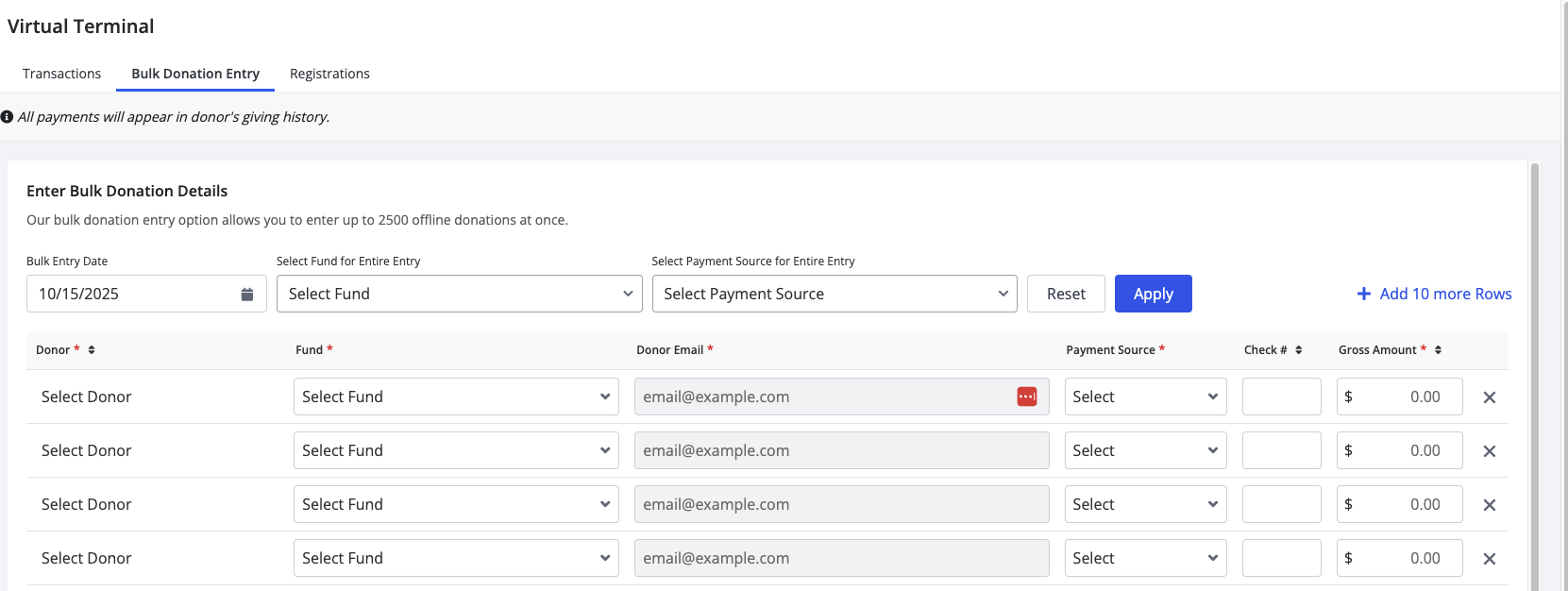Sort rows by Gross Amount arrows
Image resolution: width=1568 pixels, height=591 pixels.
coord(1438,350)
